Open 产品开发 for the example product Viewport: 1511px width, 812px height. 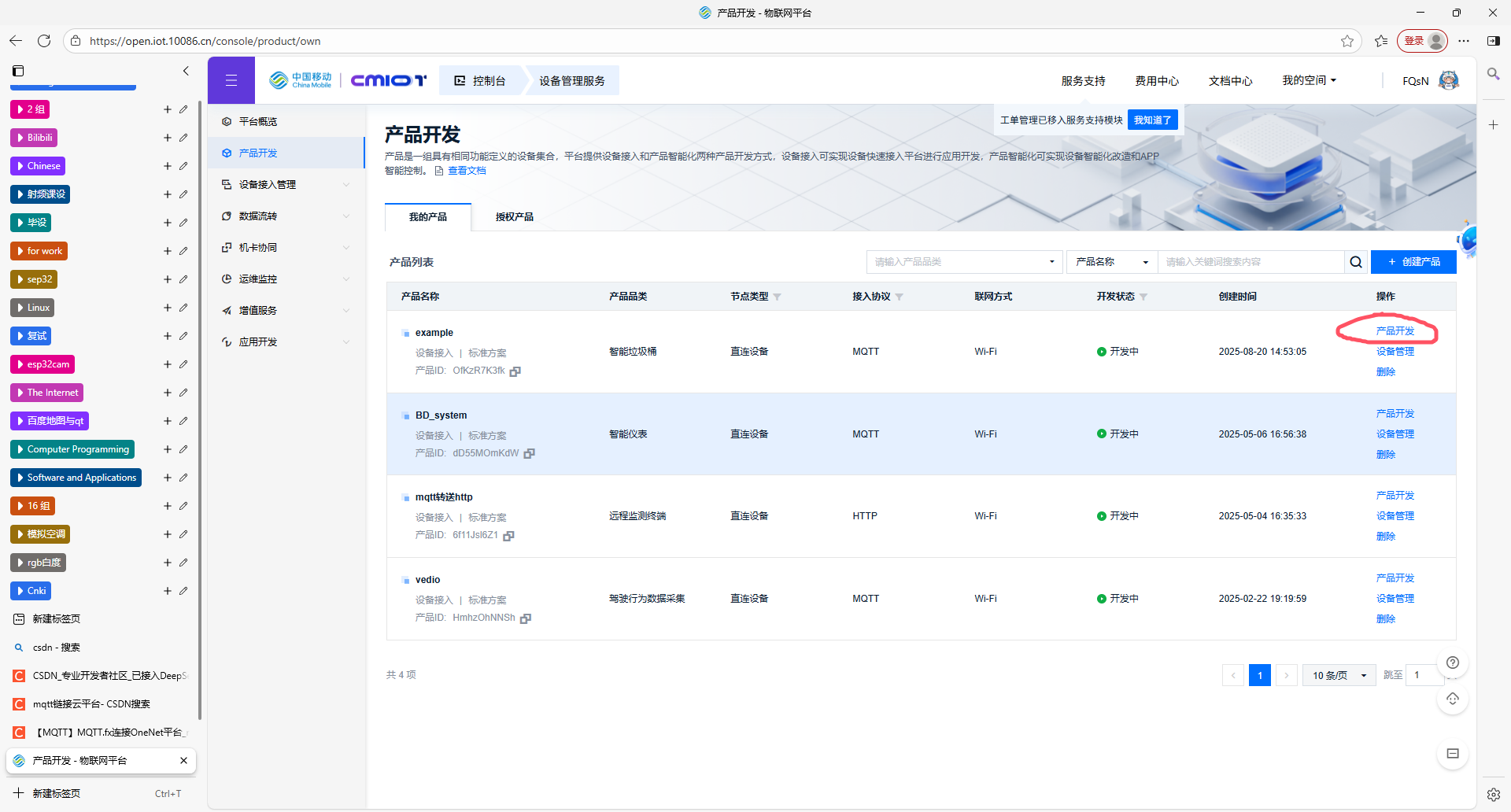pyautogui.click(x=1395, y=330)
